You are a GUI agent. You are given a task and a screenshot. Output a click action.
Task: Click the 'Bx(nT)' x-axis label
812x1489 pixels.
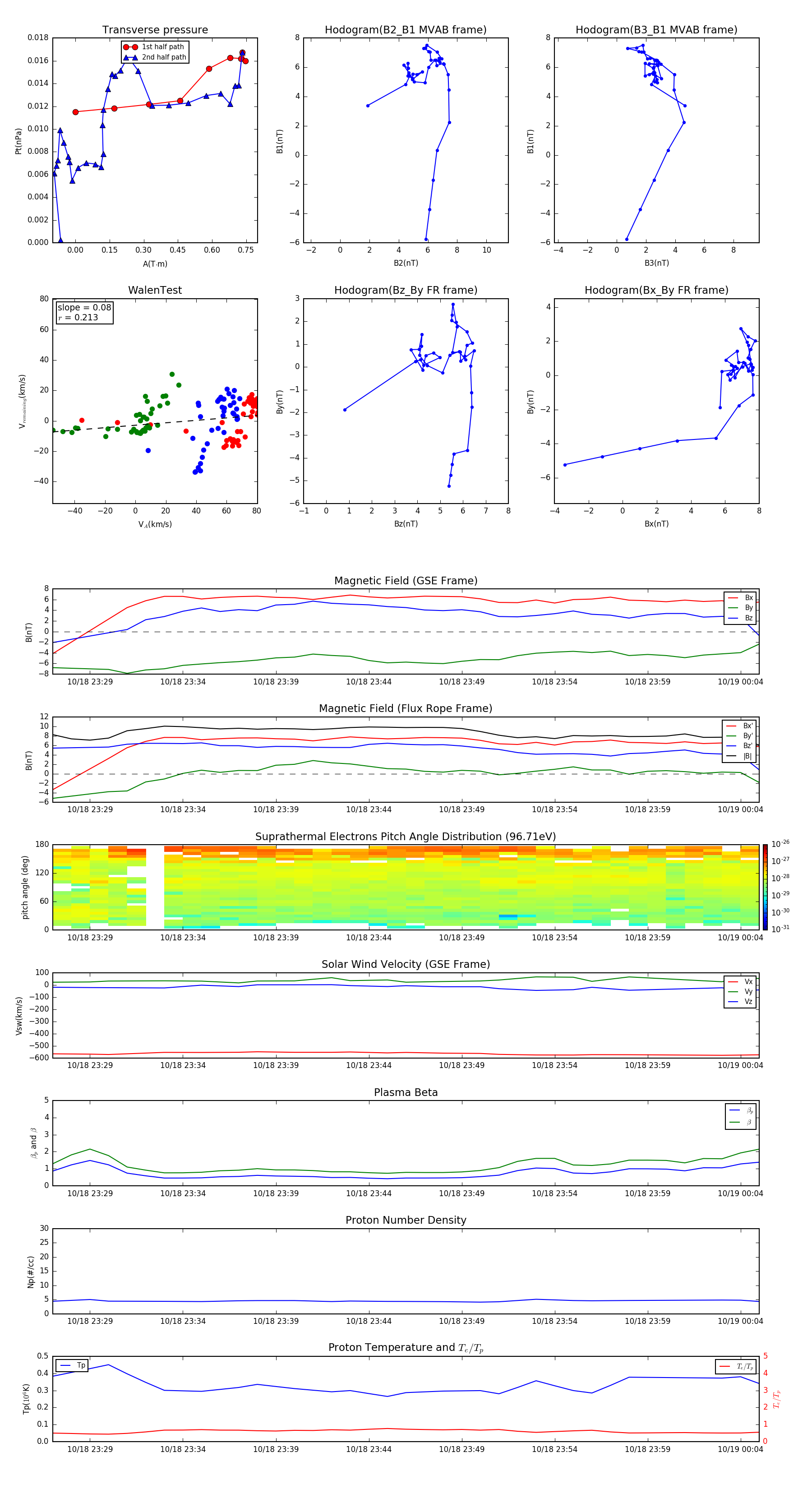pyautogui.click(x=656, y=524)
